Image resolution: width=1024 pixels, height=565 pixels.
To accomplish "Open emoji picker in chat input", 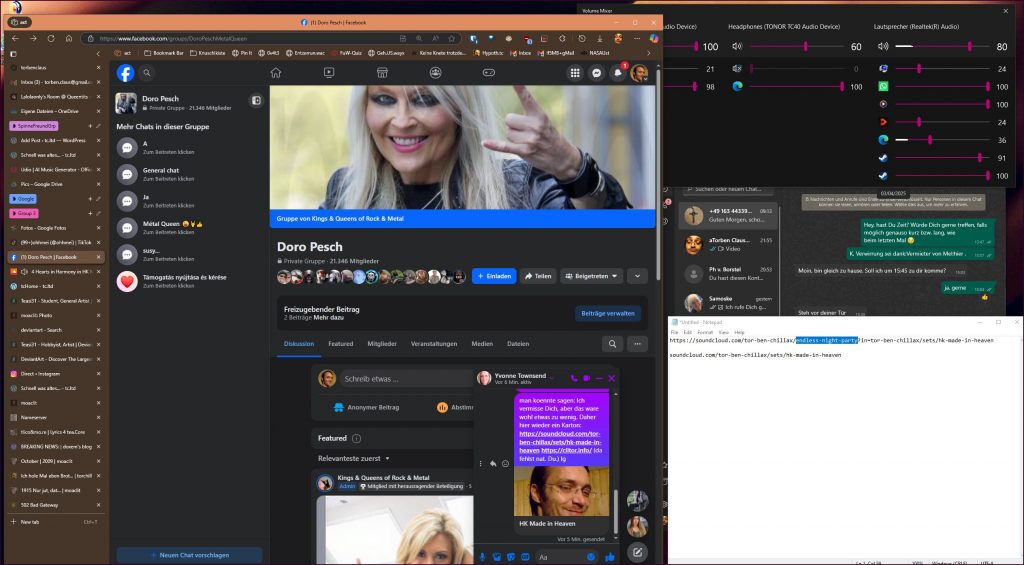I will (x=591, y=557).
